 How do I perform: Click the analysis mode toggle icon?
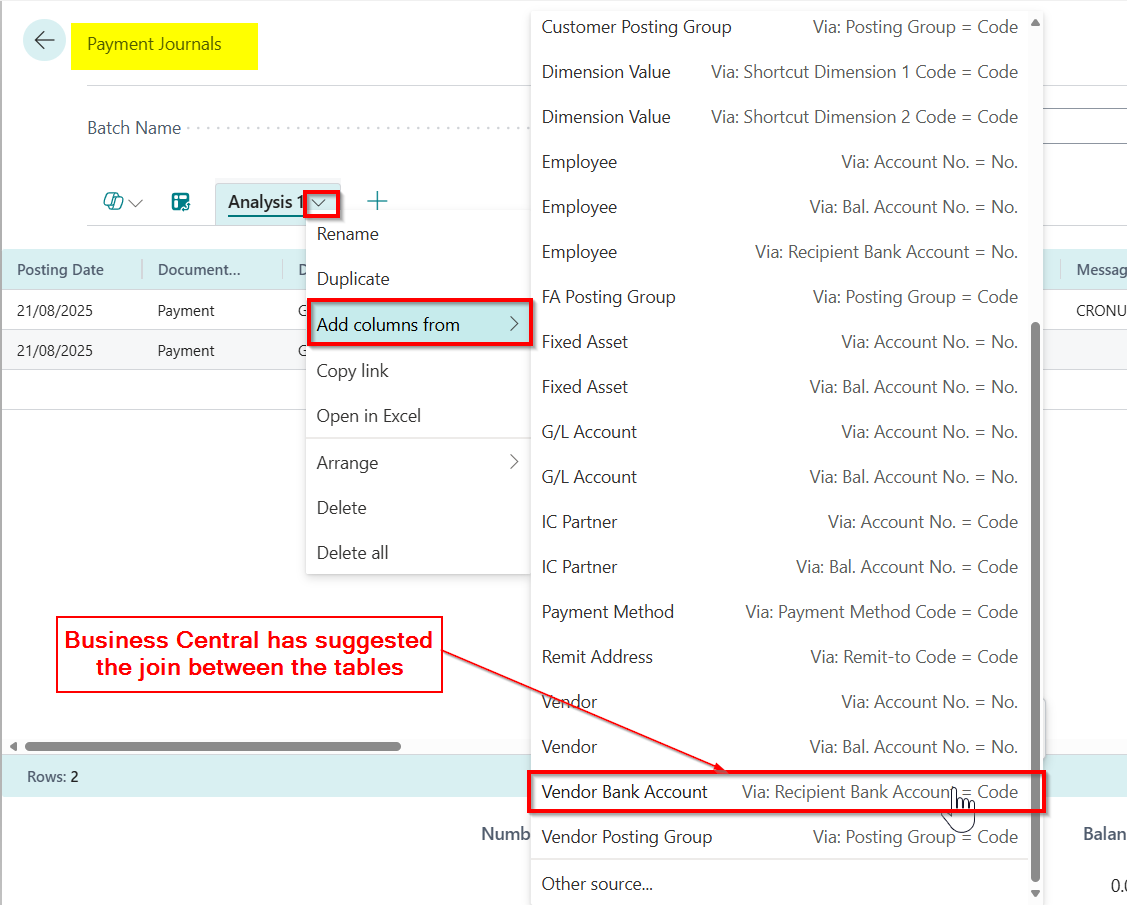(181, 202)
